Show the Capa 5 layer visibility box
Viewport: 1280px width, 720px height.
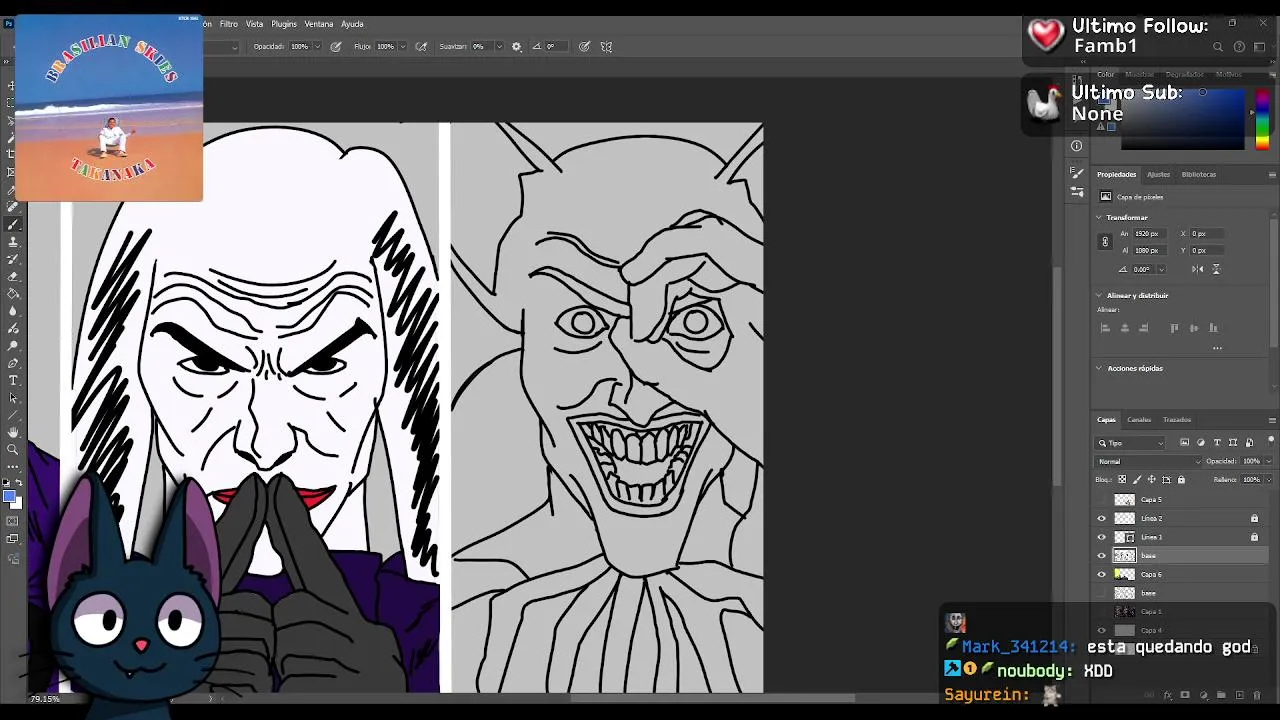pos(1102,499)
